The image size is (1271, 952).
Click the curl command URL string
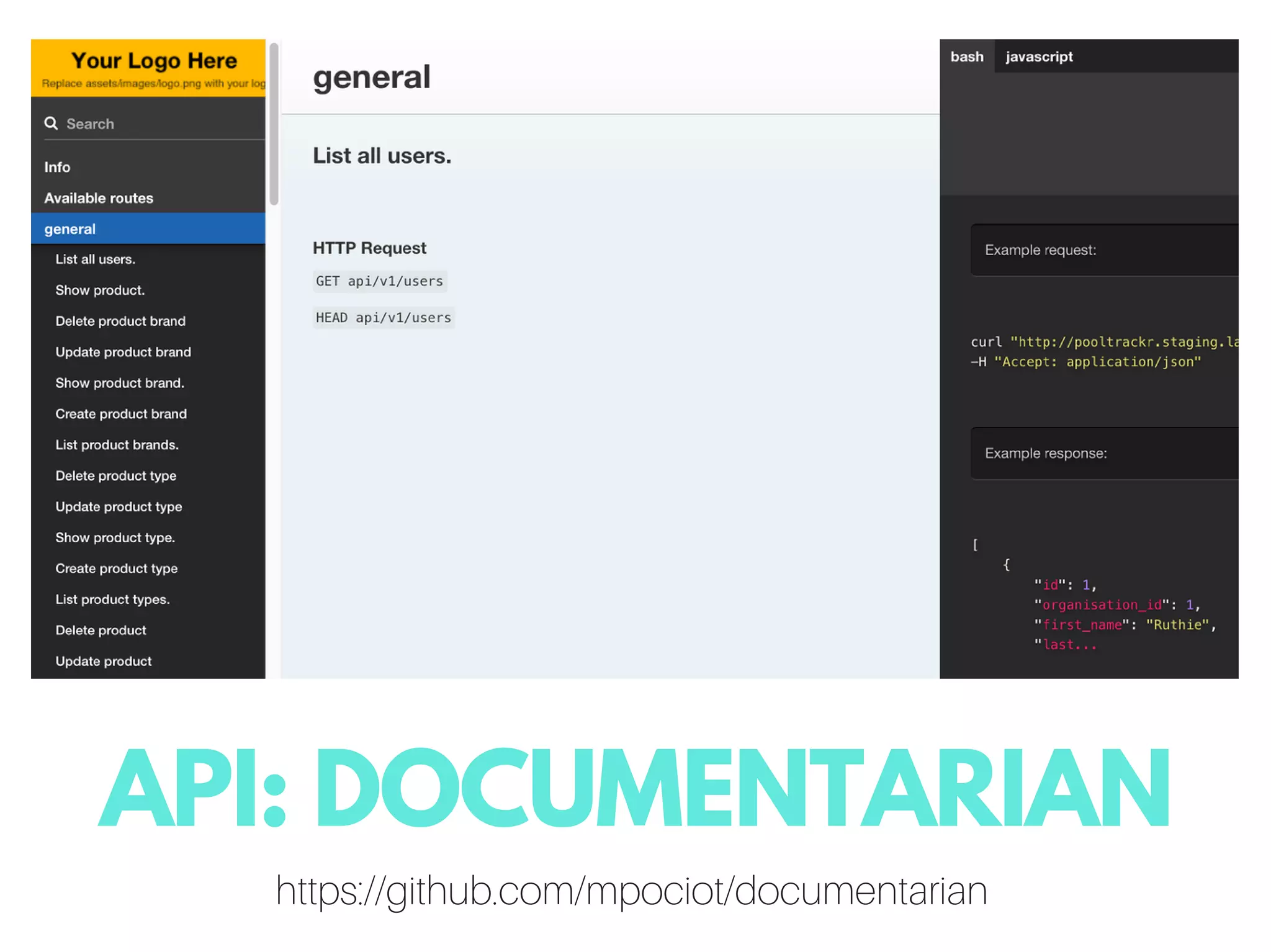(1125, 342)
